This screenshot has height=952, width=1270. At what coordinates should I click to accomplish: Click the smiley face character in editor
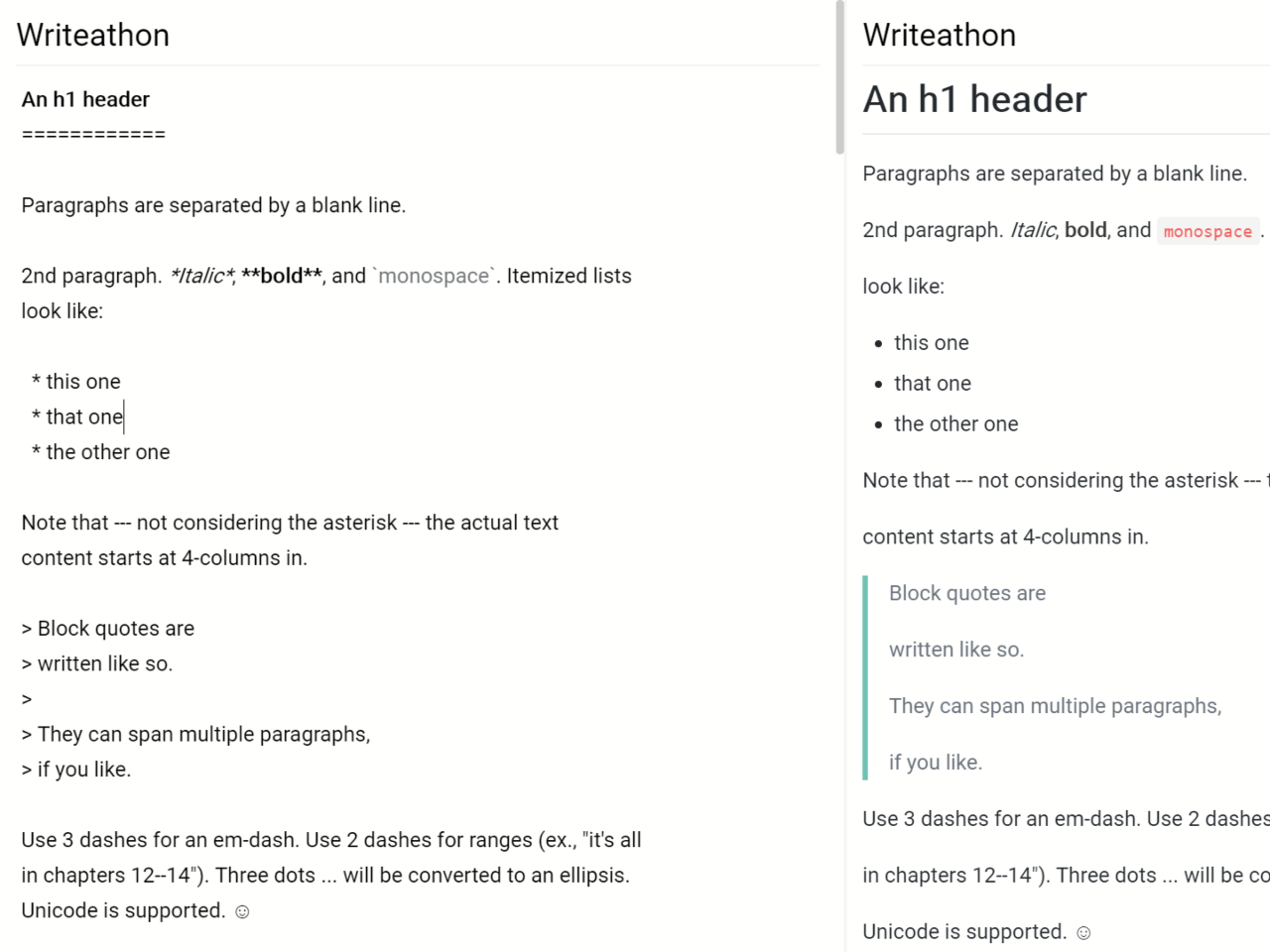(242, 911)
